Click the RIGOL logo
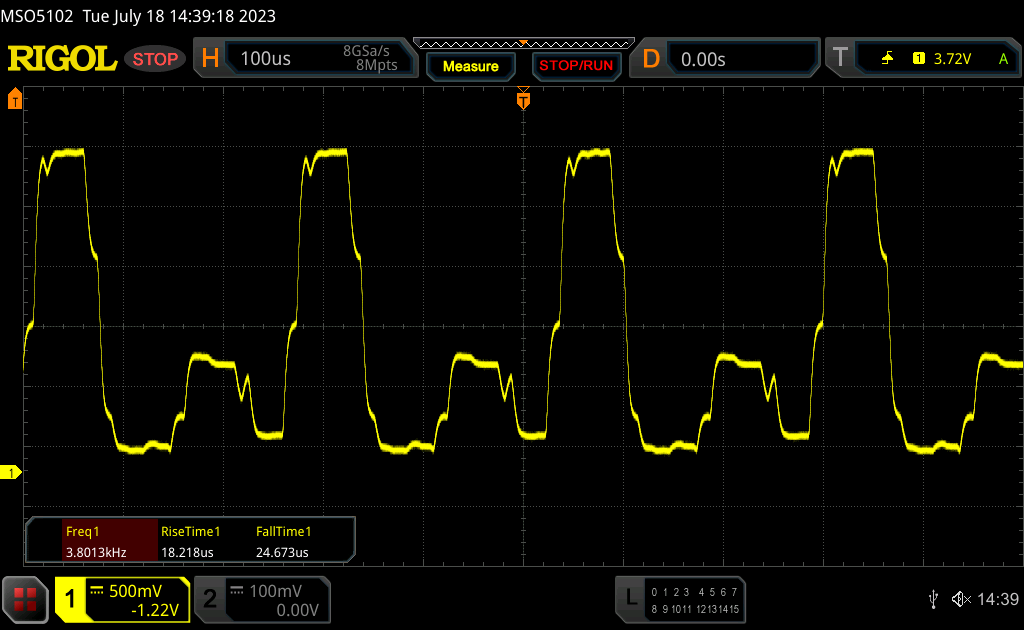The width and height of the screenshot is (1024, 630). pyautogui.click(x=62, y=59)
